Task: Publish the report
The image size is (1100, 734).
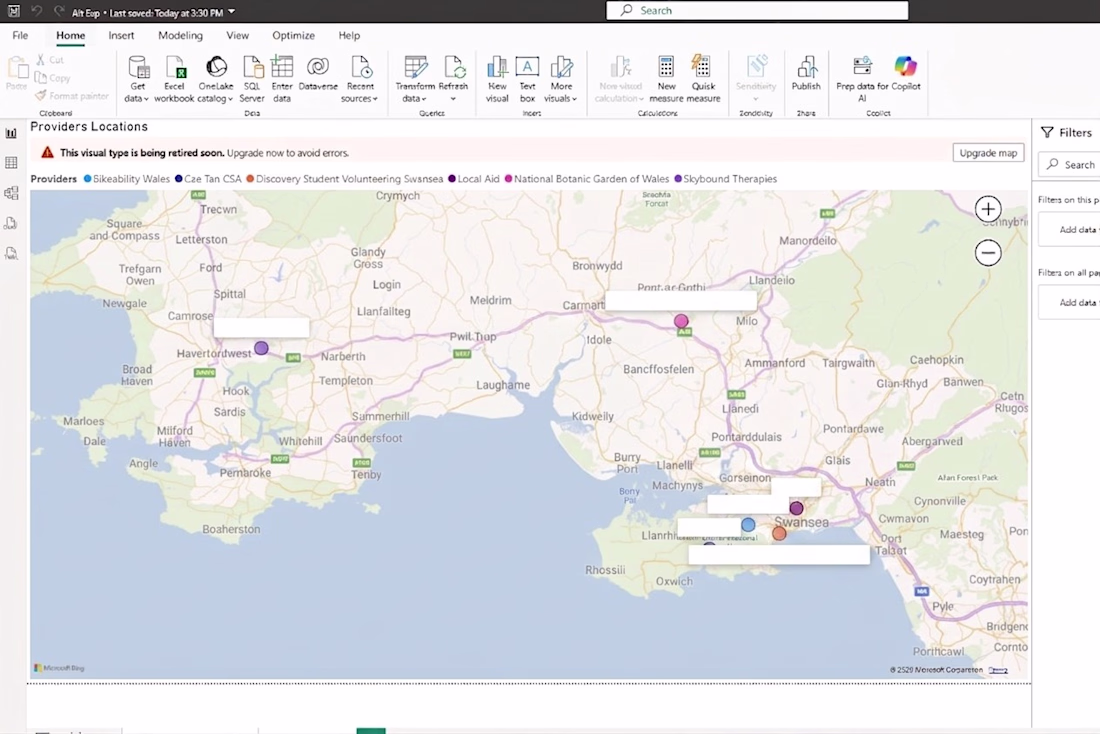Action: point(806,74)
